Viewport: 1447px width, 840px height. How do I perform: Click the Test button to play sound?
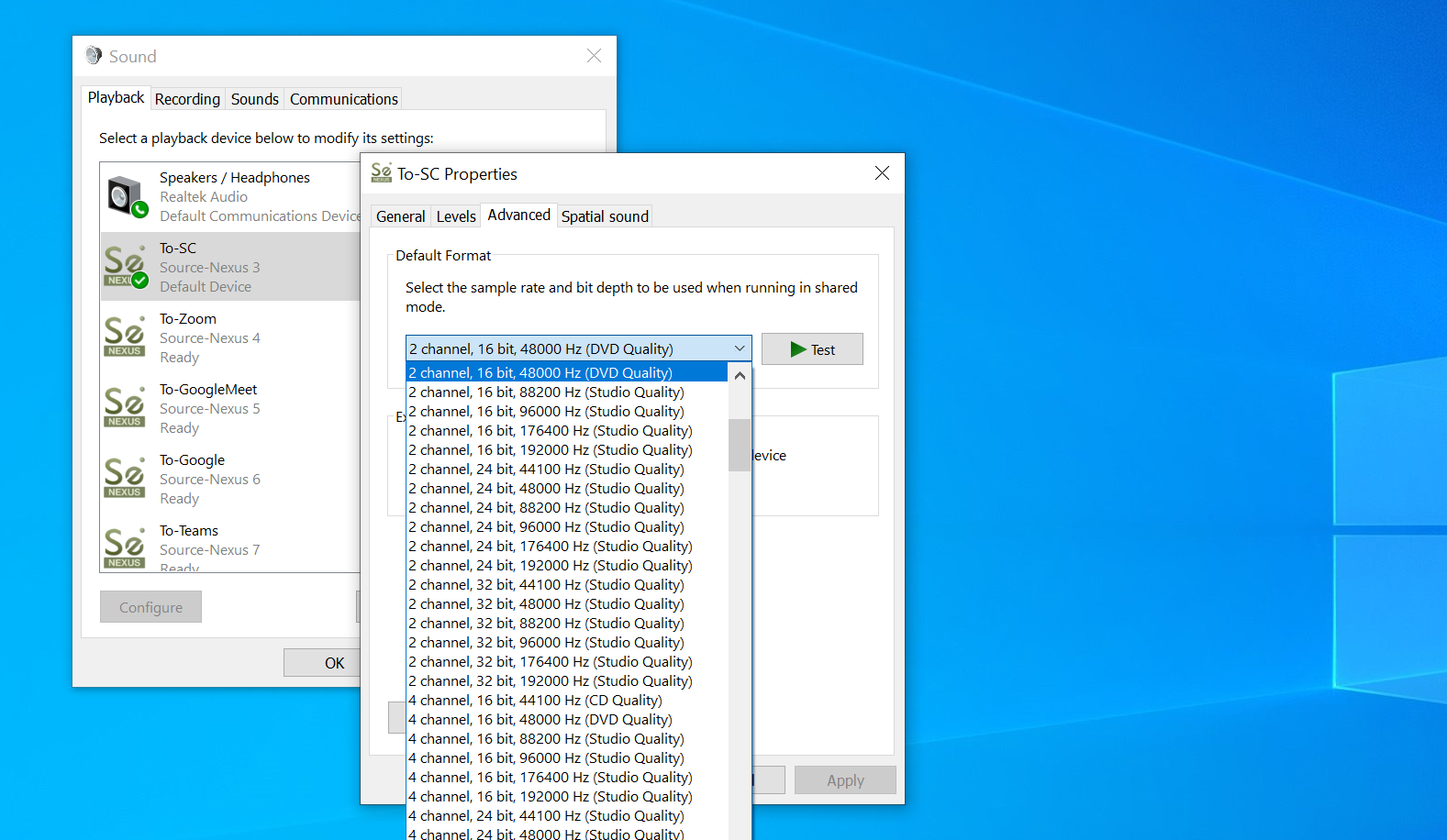[x=812, y=349]
